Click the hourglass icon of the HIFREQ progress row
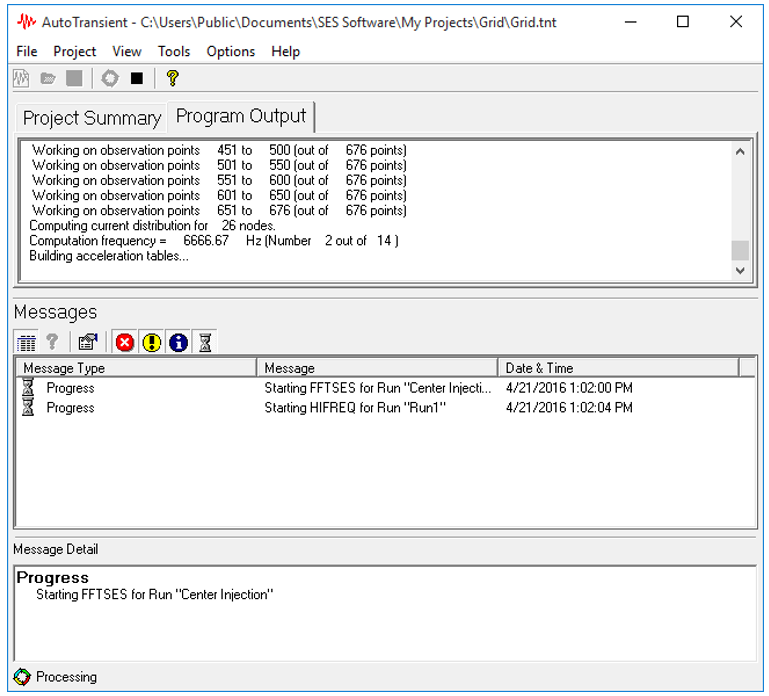This screenshot has height=696, width=769. [28, 407]
